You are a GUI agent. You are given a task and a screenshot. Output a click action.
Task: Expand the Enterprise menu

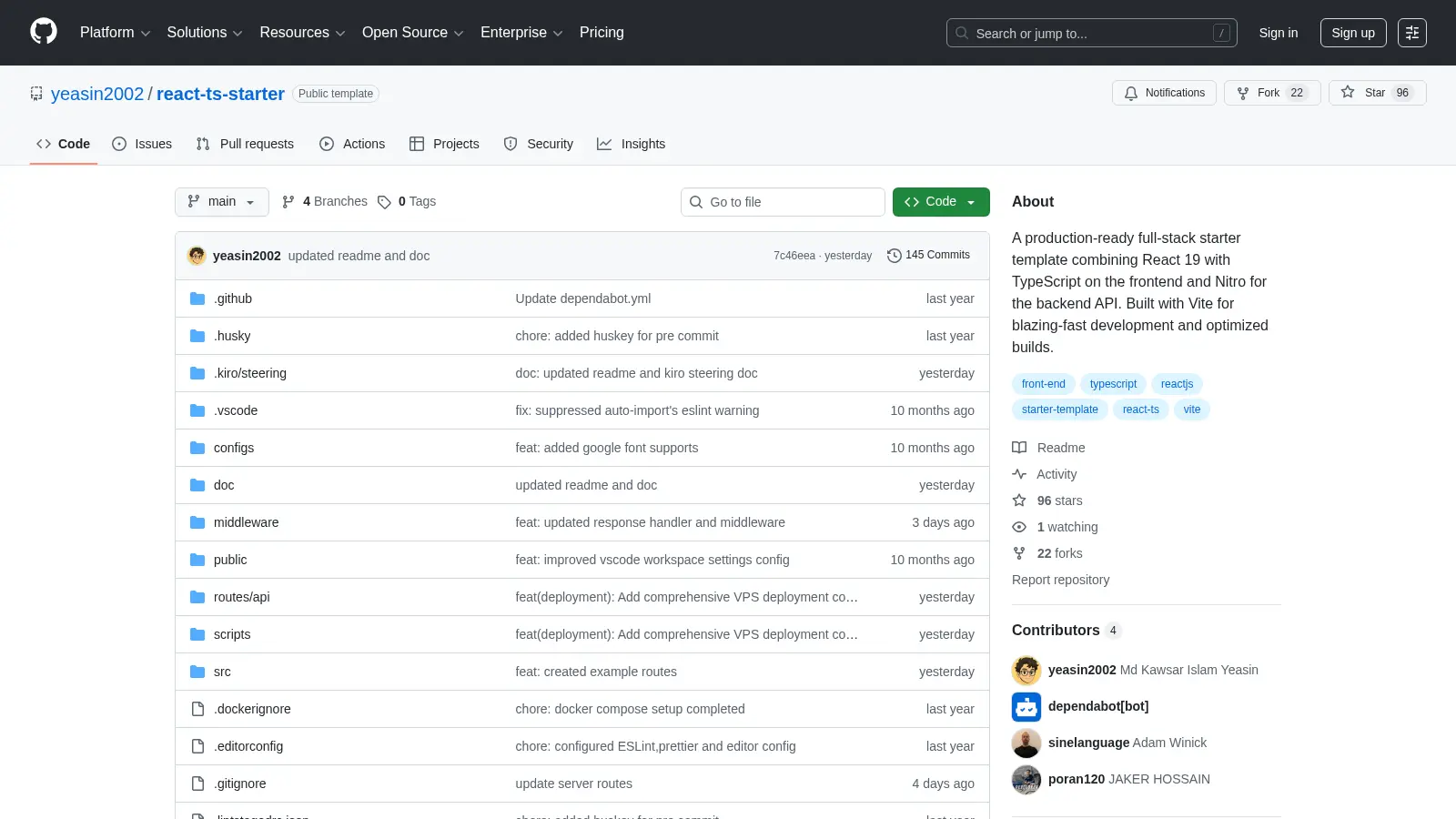coord(521,33)
